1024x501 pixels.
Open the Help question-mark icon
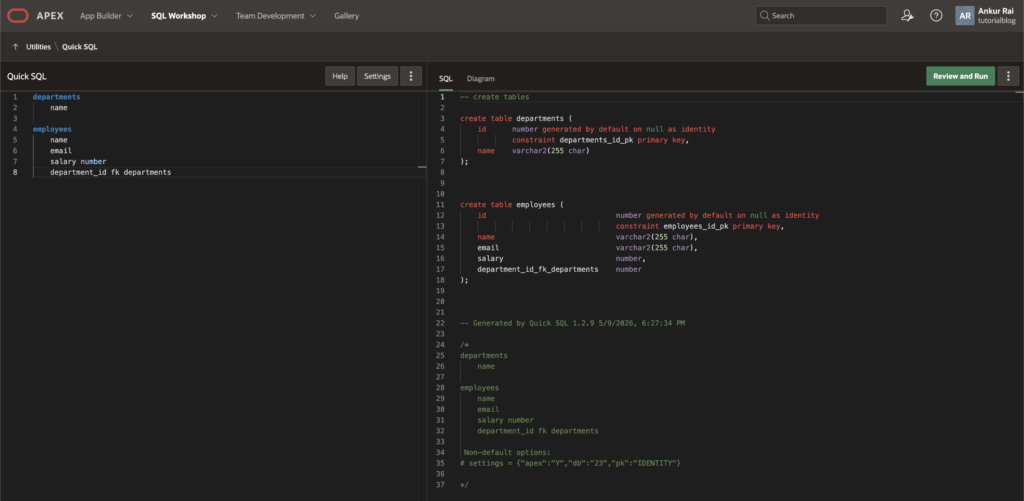click(x=936, y=16)
